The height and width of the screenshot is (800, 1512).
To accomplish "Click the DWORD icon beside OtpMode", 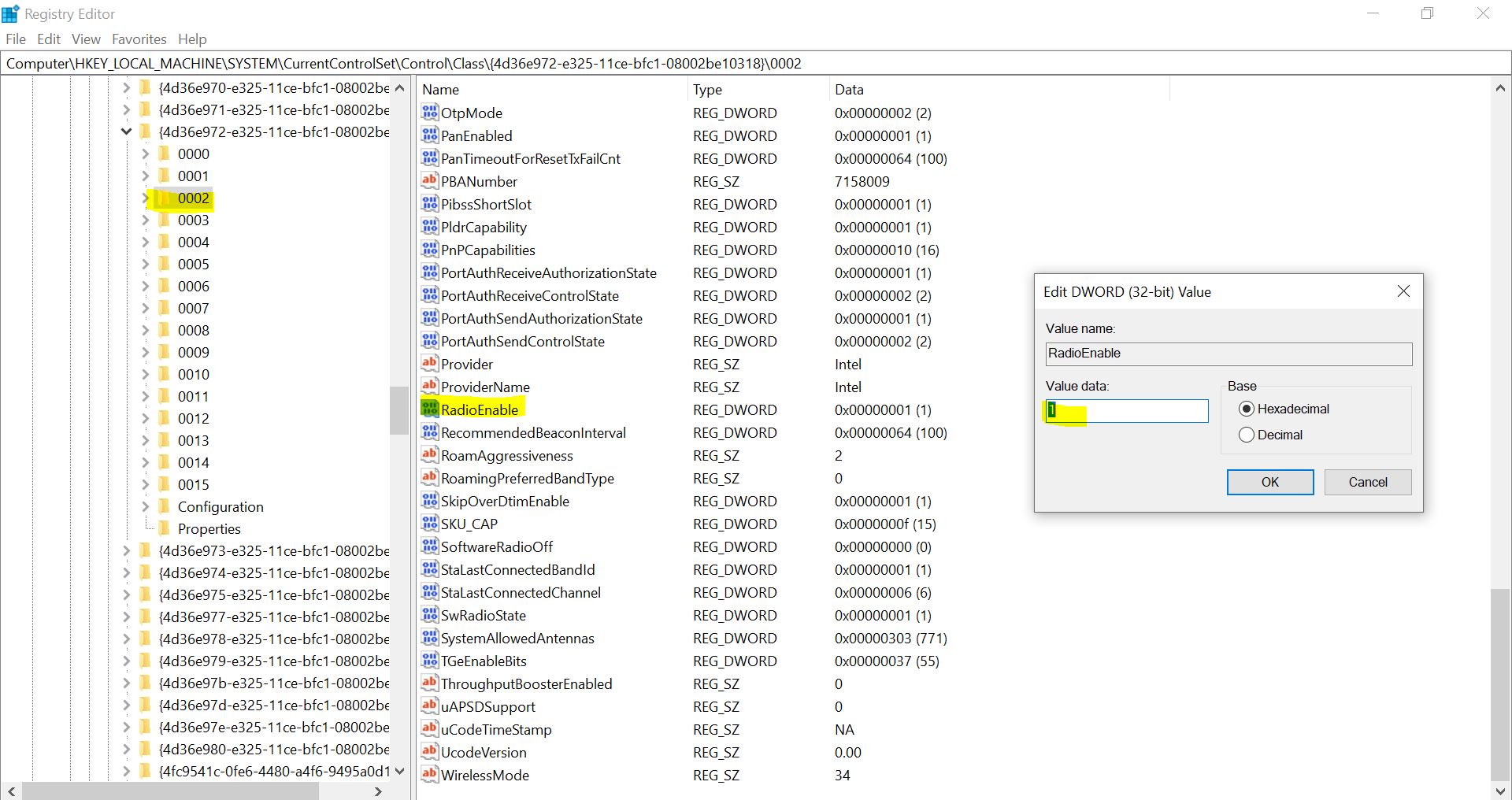I will pyautogui.click(x=429, y=112).
